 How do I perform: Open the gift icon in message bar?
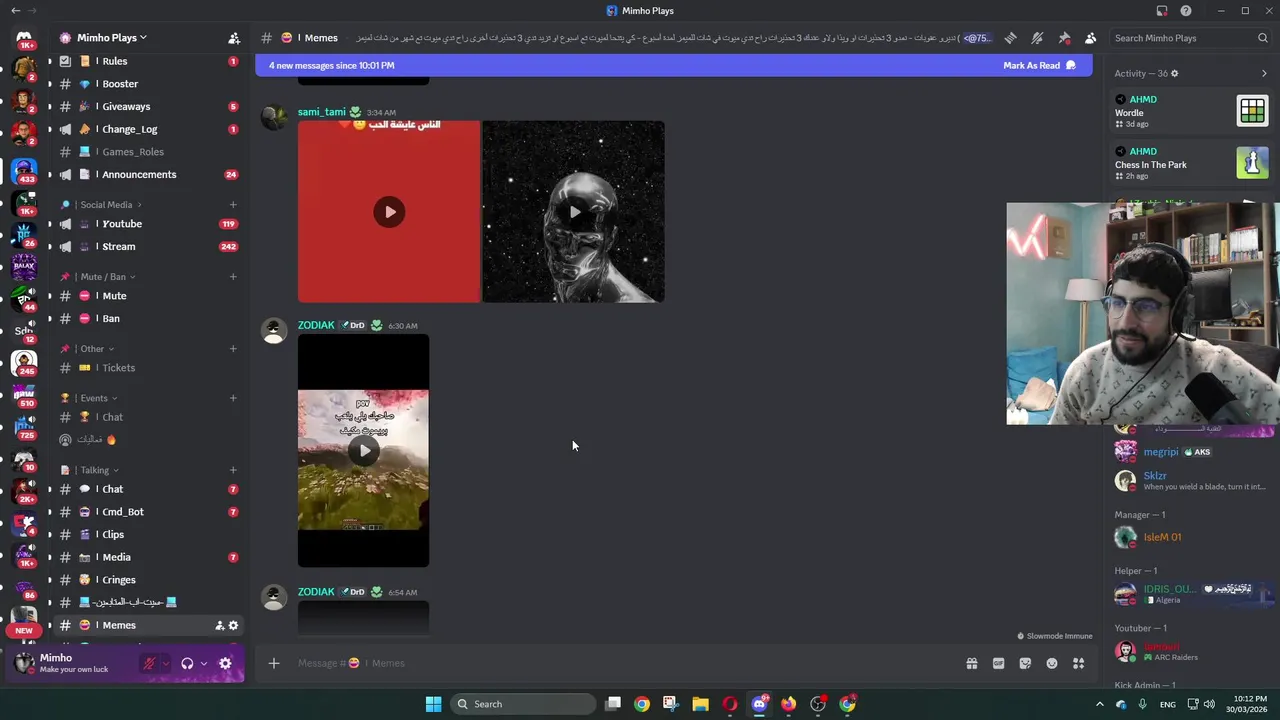pos(971,664)
